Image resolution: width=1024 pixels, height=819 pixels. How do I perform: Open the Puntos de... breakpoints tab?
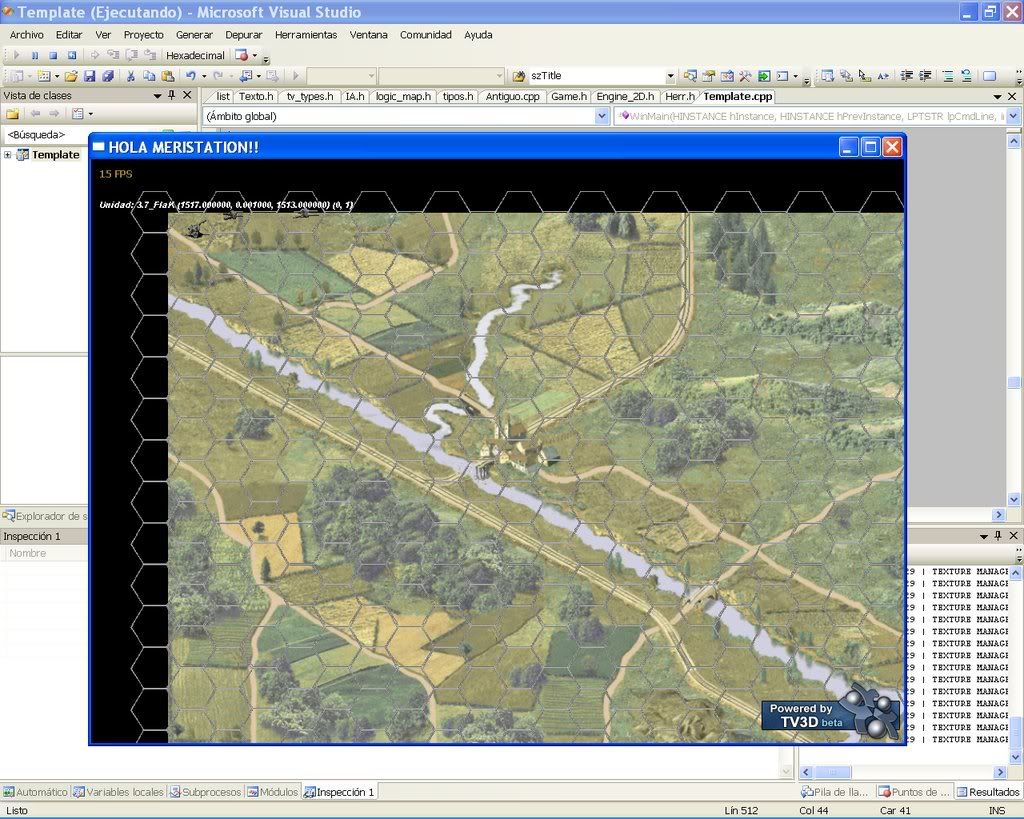point(914,792)
